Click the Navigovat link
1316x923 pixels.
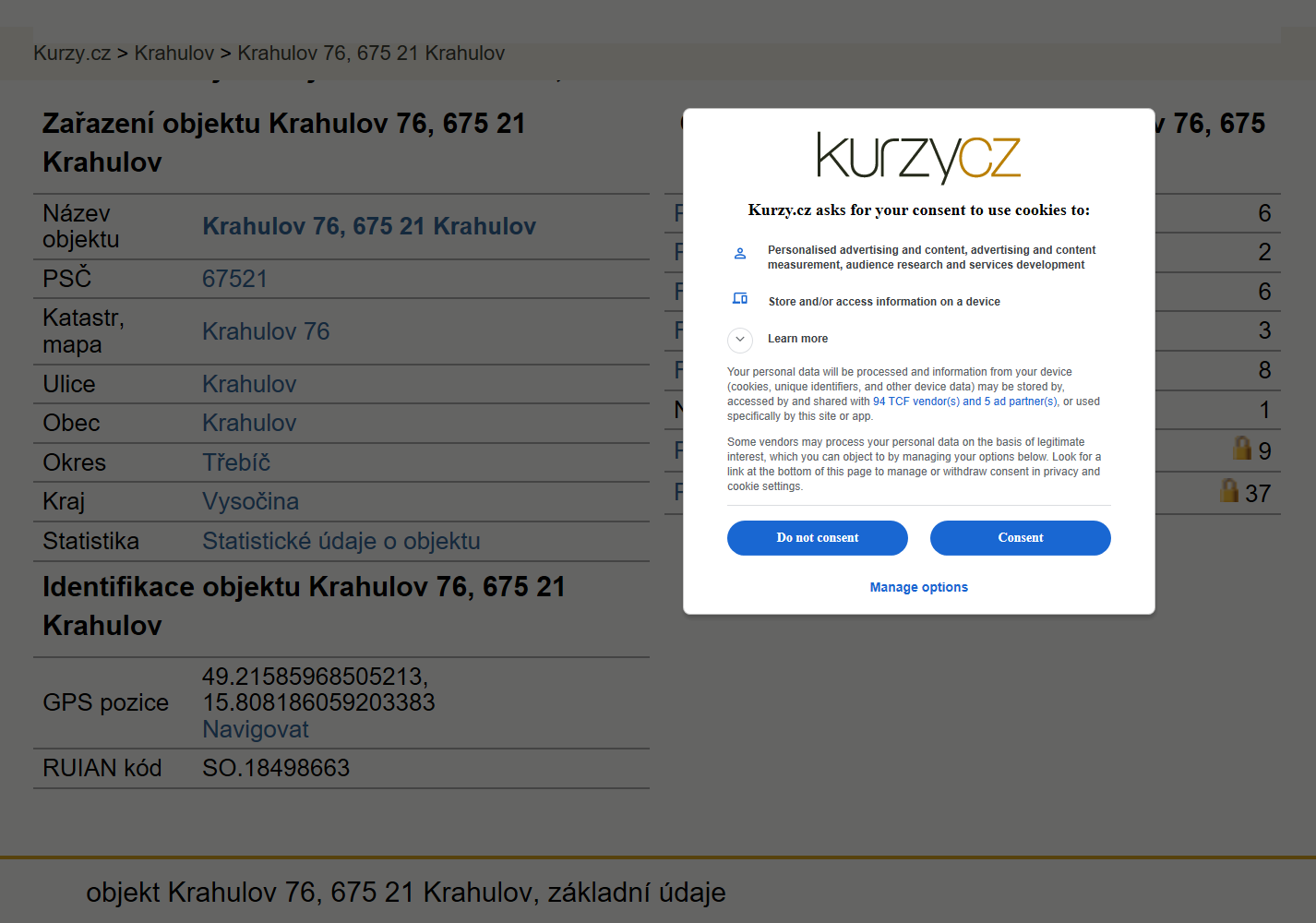click(256, 729)
